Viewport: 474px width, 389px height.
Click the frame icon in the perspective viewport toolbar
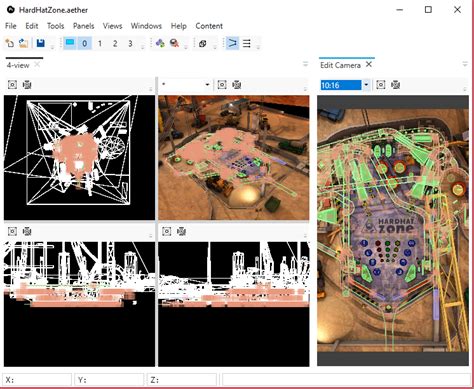click(x=222, y=85)
